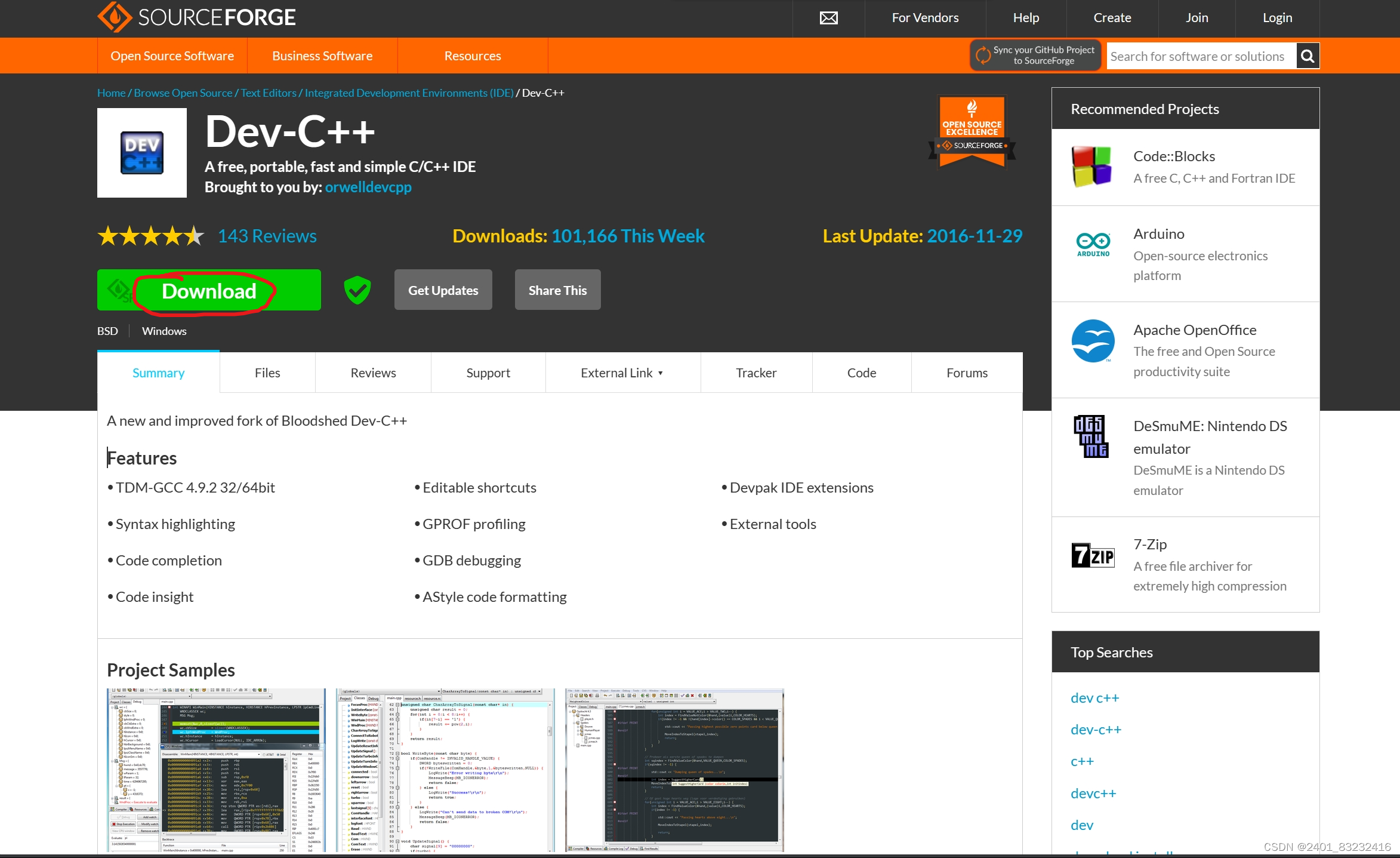Click the 'dev-c++' top search link
This screenshot has height=858, width=1400.
point(1096,730)
